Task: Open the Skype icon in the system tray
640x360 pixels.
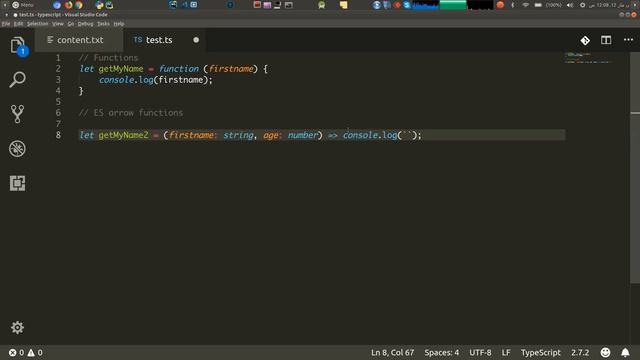Action: coord(407,5)
